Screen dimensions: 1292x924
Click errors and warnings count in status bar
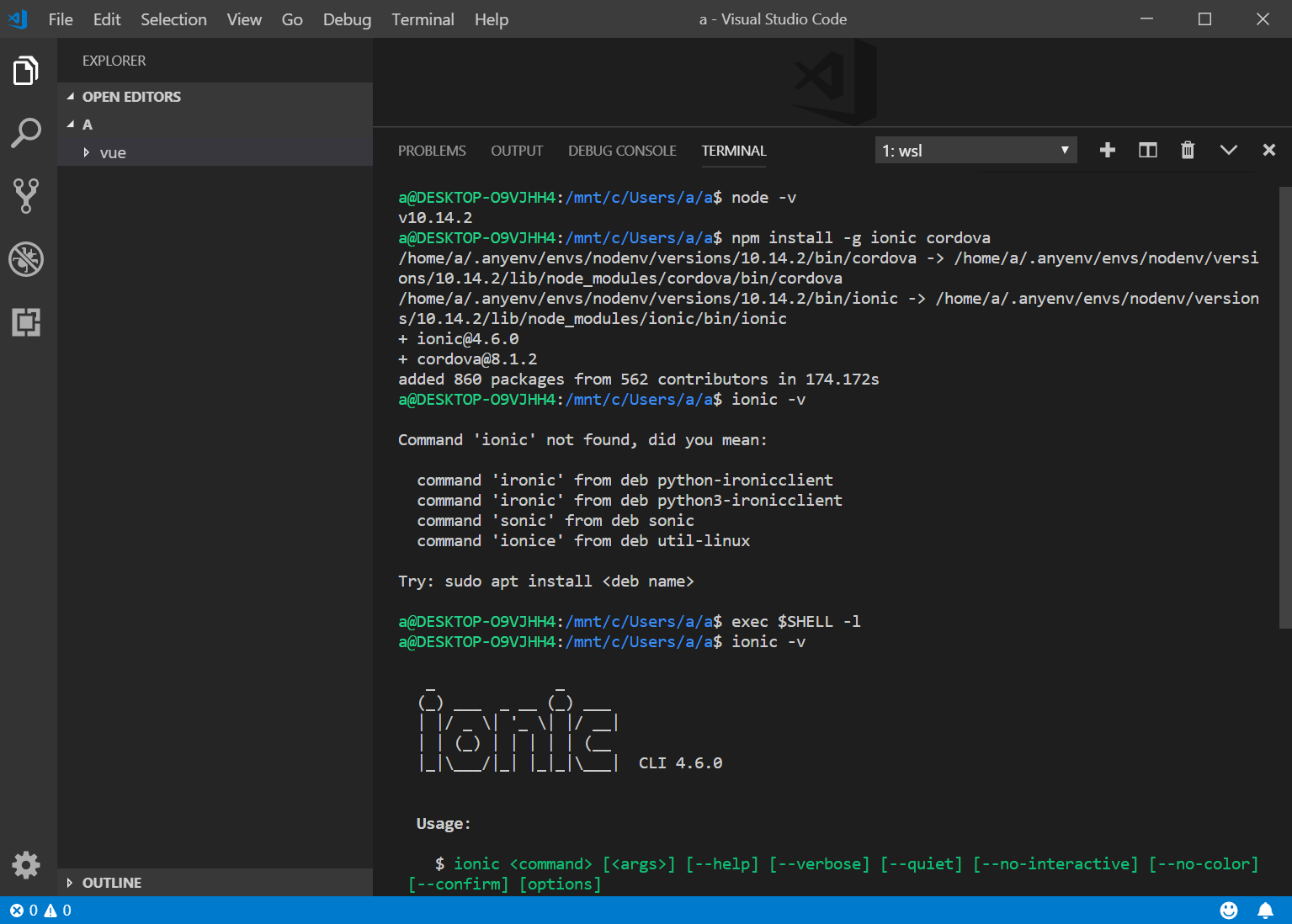40,911
